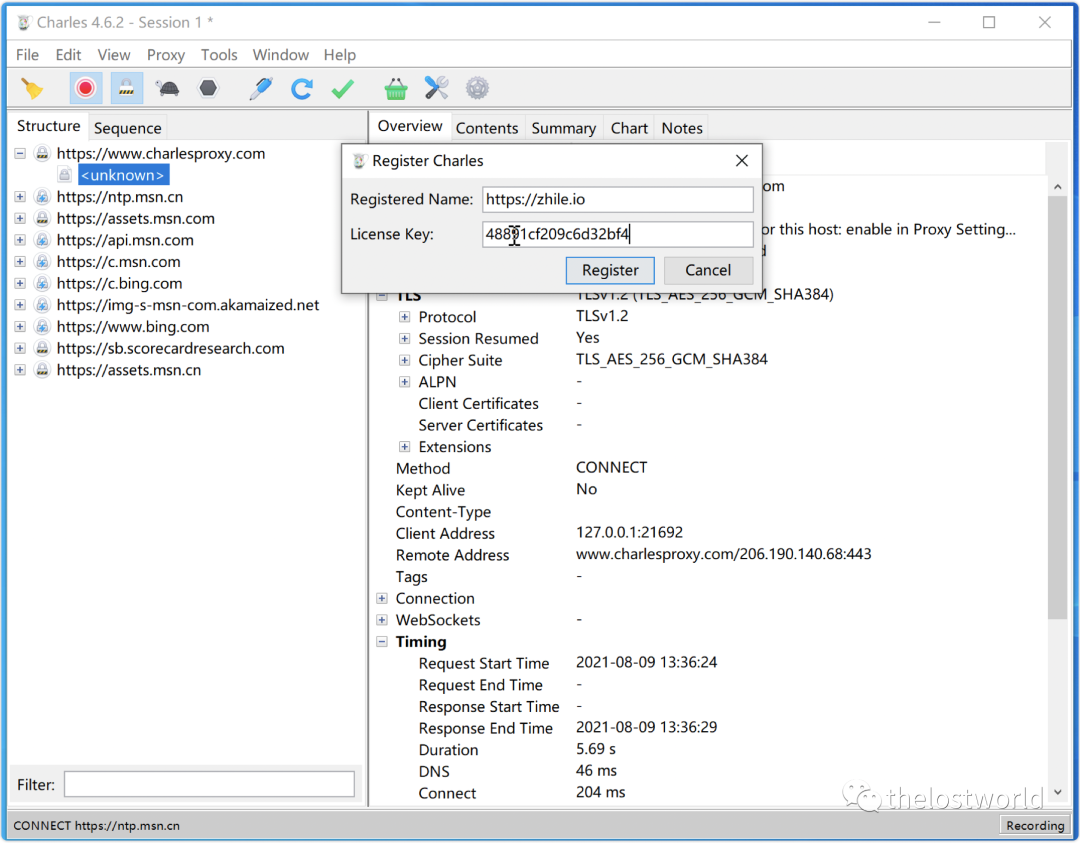
Task: Open the Tools menu
Action: (219, 55)
